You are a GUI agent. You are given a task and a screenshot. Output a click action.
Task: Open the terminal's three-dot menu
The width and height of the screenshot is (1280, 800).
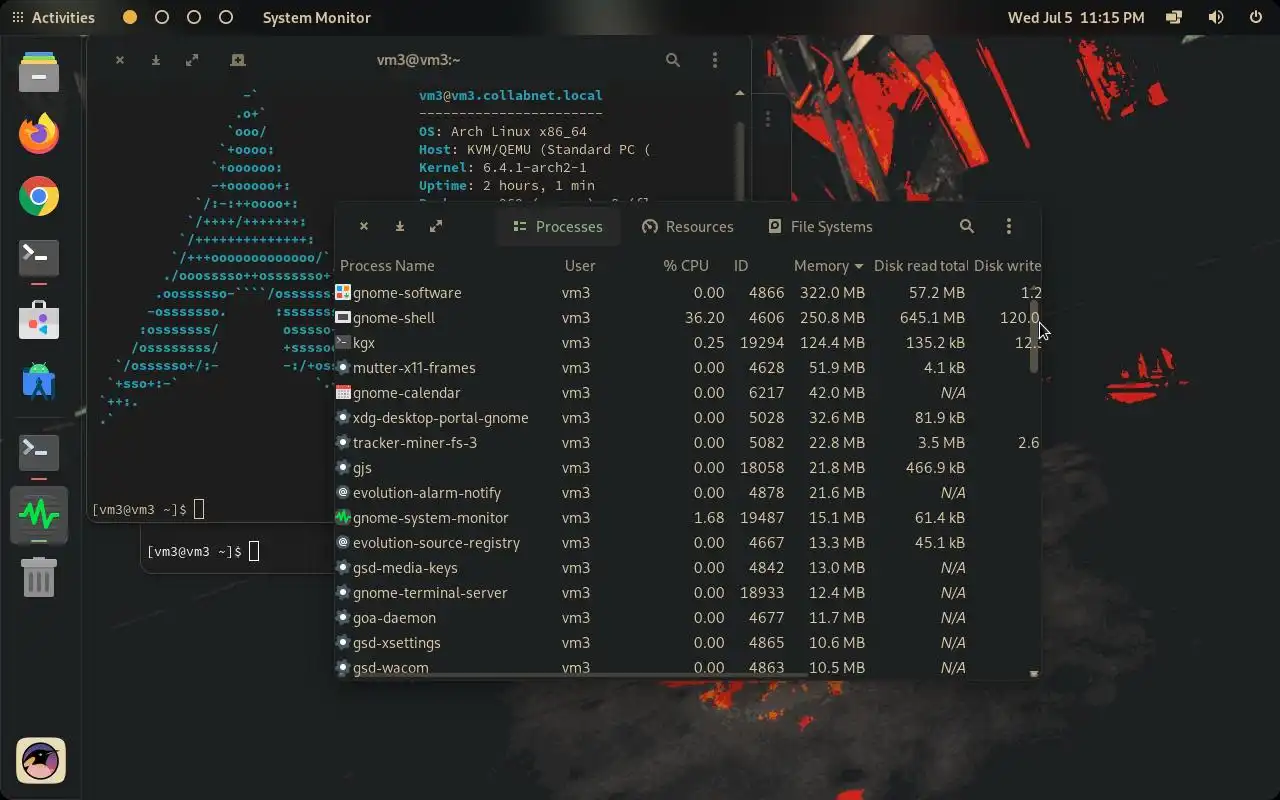pos(714,60)
